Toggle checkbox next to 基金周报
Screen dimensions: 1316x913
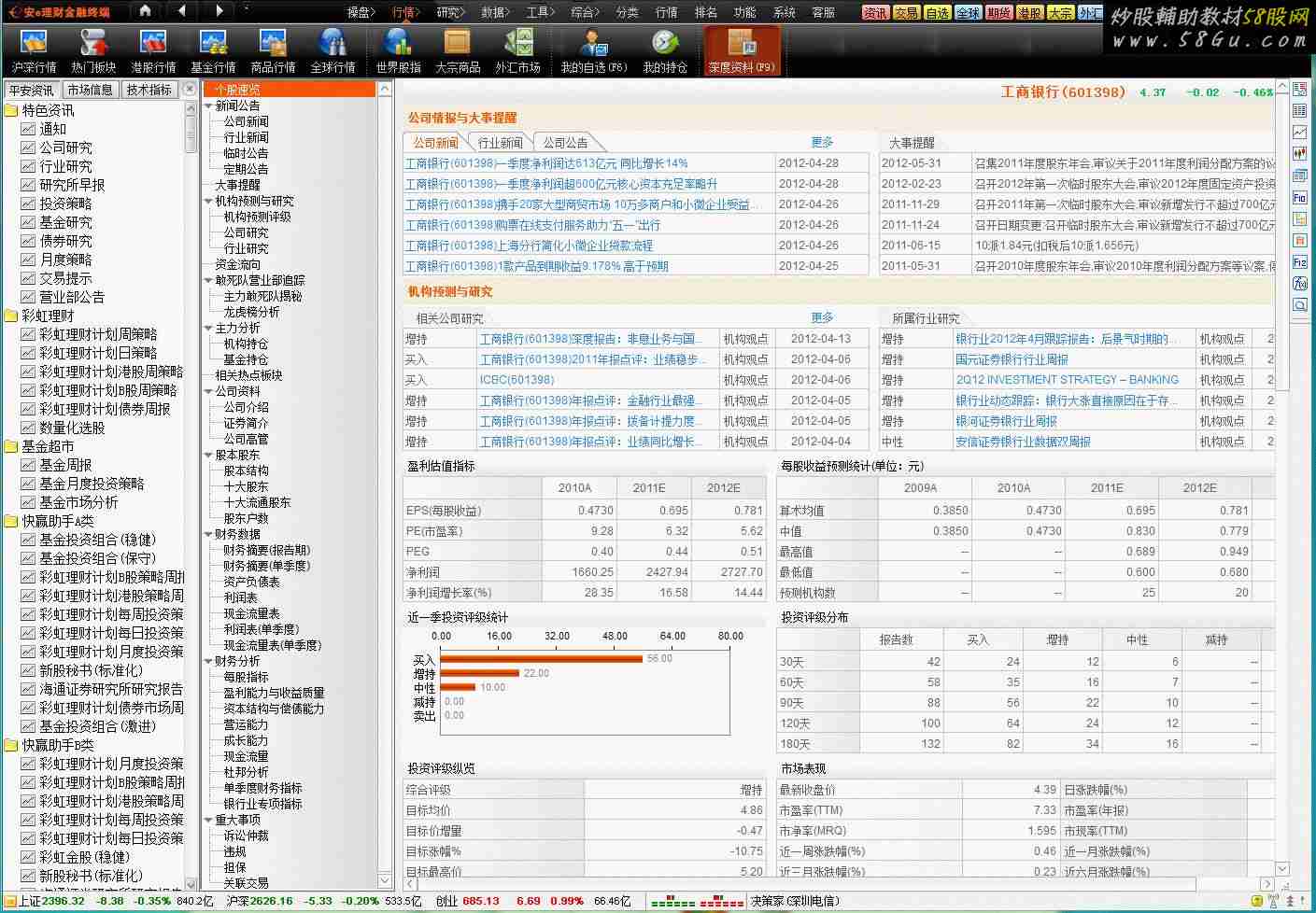click(28, 465)
